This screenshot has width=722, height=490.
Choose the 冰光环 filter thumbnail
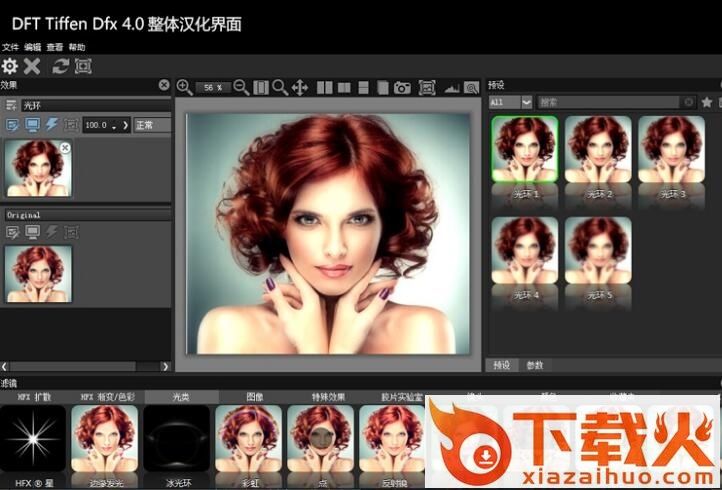tap(177, 438)
